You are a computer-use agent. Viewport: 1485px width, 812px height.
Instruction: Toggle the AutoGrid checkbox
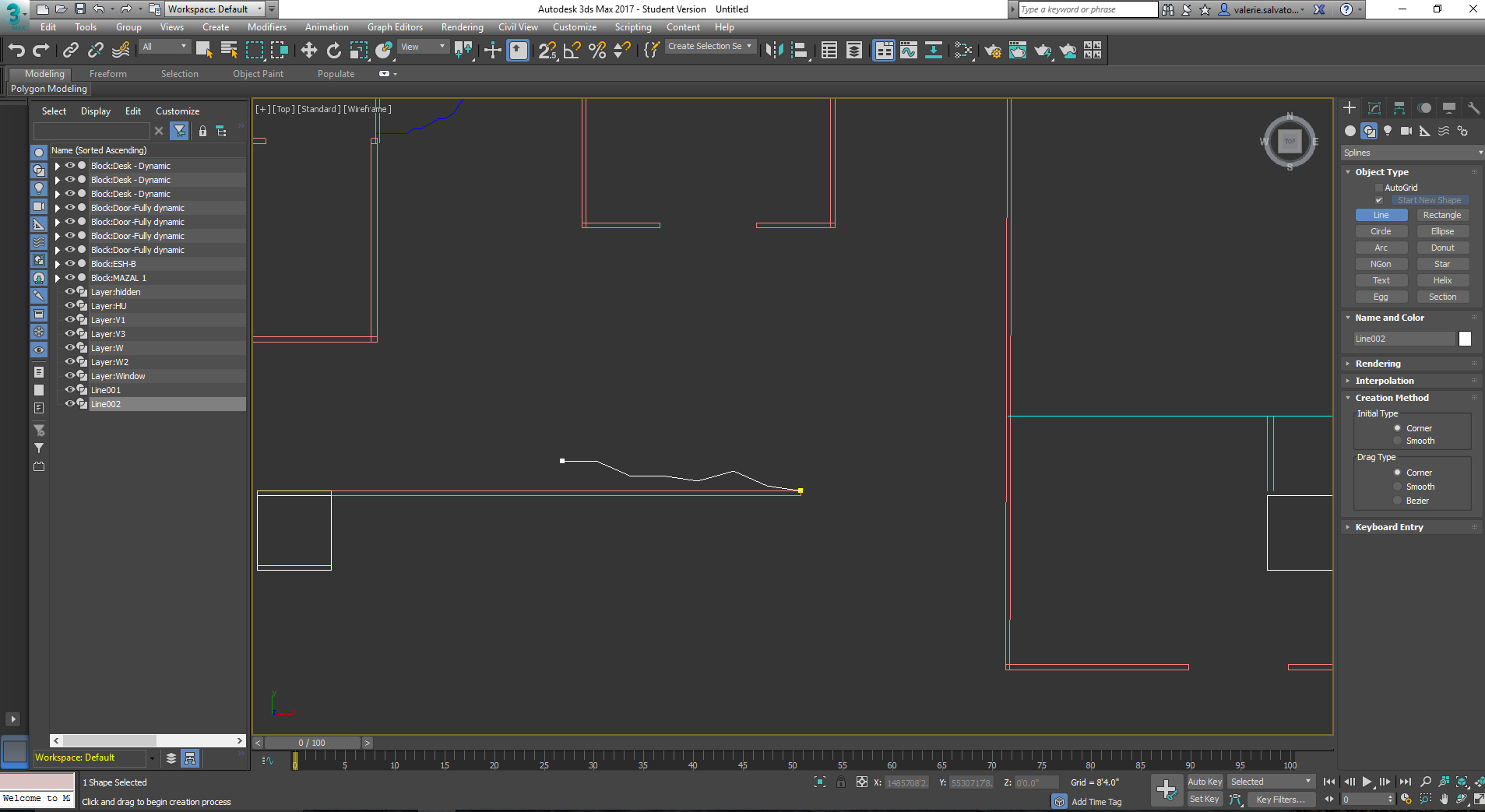tap(1379, 188)
